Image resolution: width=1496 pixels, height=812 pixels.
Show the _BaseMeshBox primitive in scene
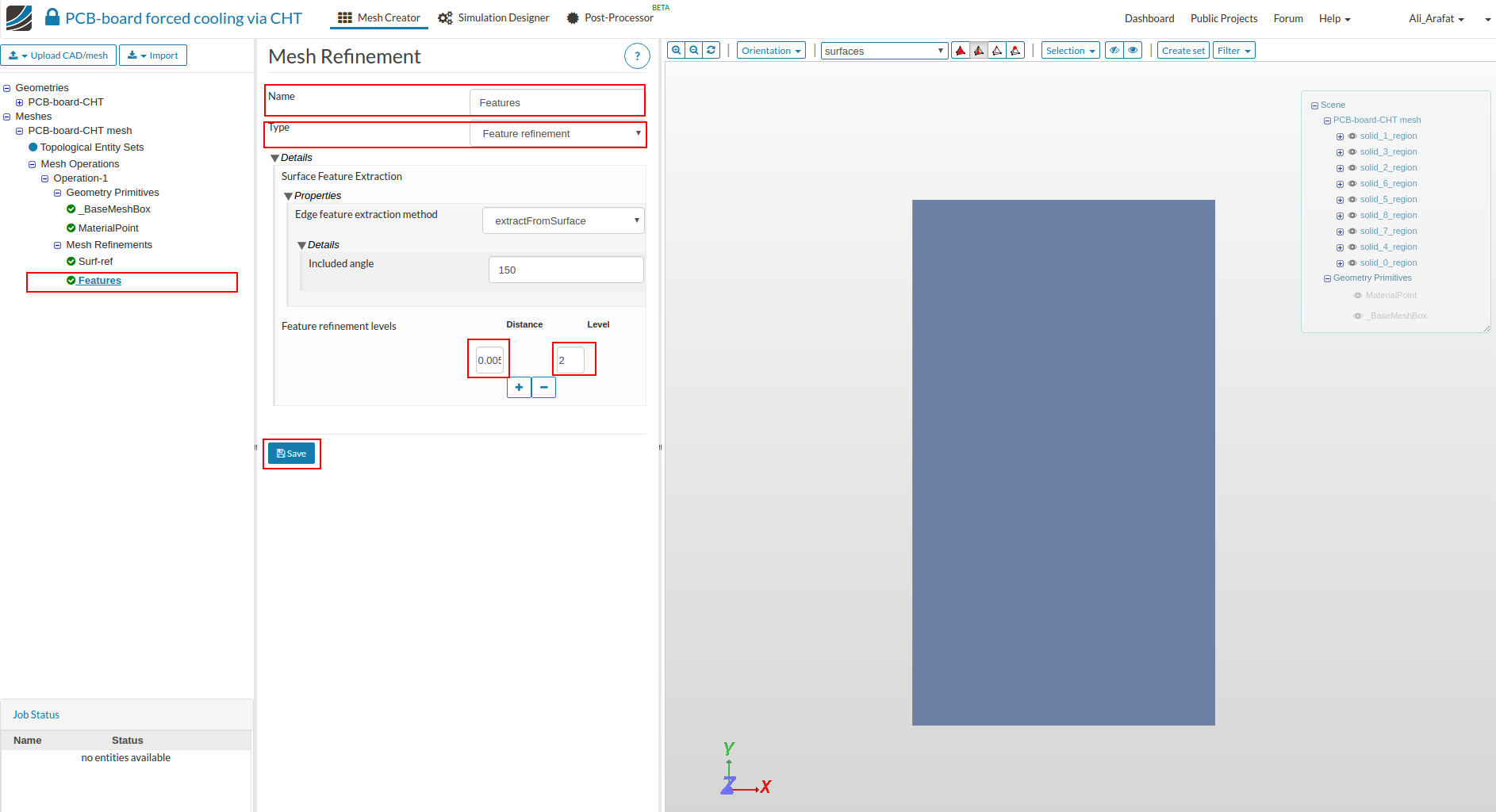pos(1358,316)
